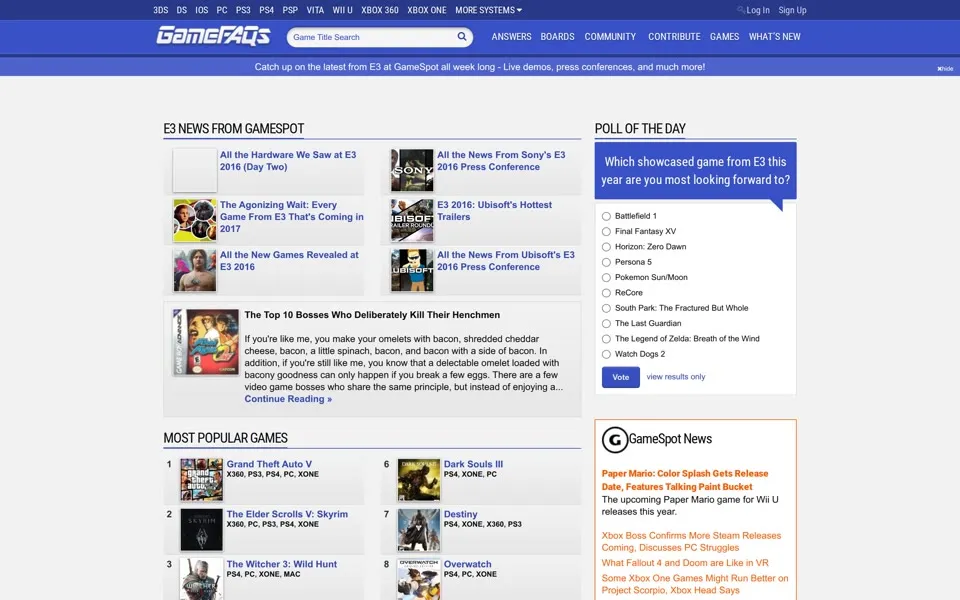Click the Sign Up link

point(792,10)
